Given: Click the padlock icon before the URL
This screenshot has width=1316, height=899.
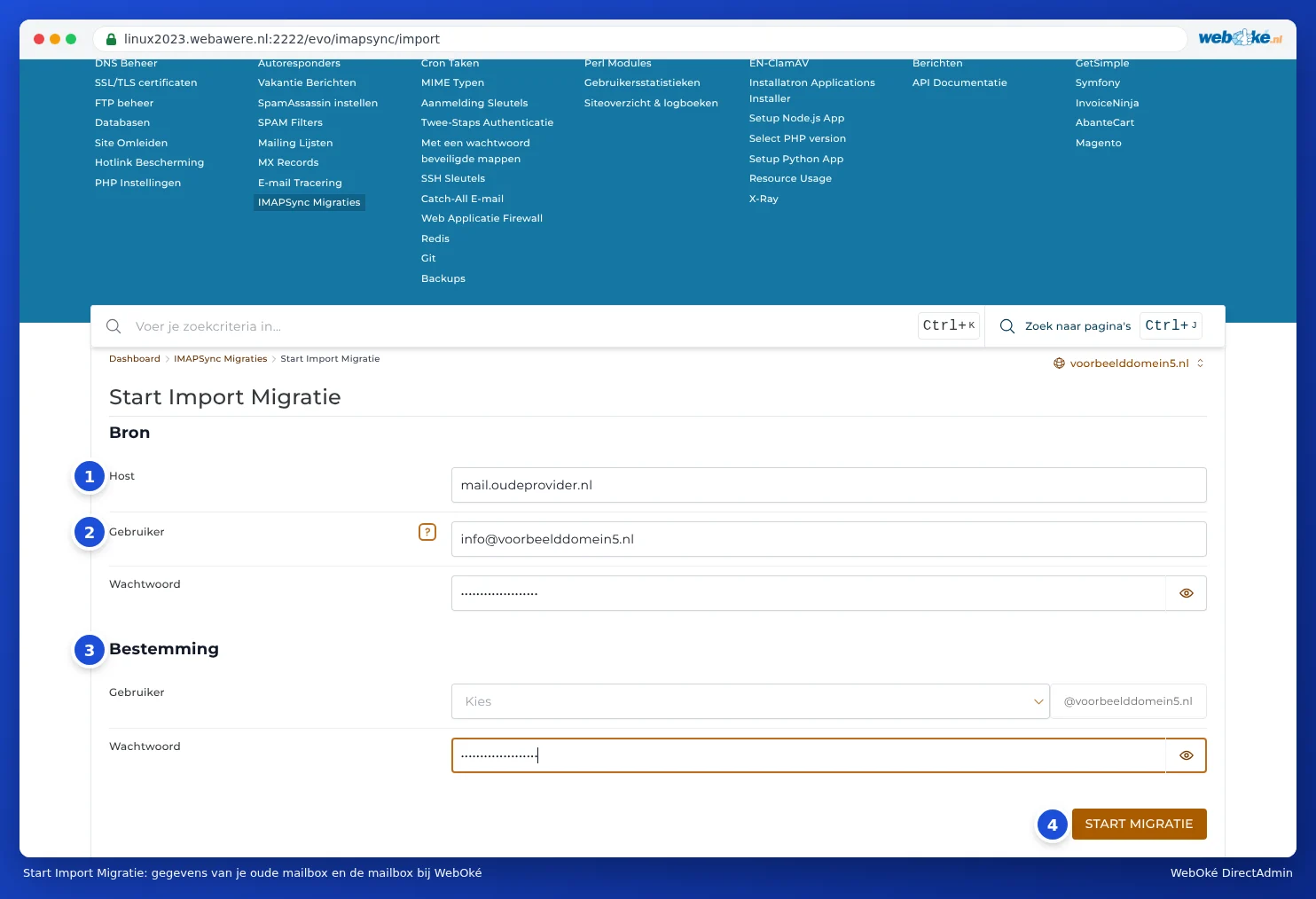Looking at the screenshot, I should click(111, 39).
